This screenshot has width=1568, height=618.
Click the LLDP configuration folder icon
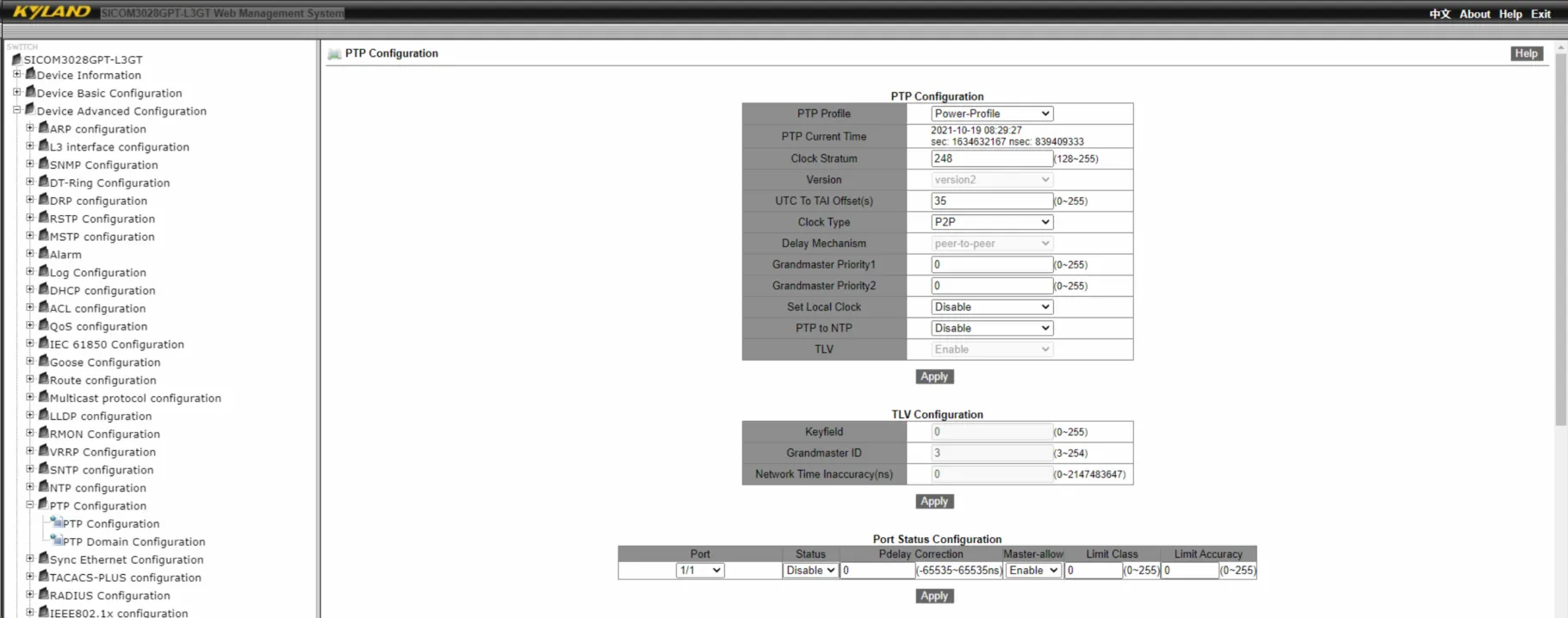pos(43,416)
